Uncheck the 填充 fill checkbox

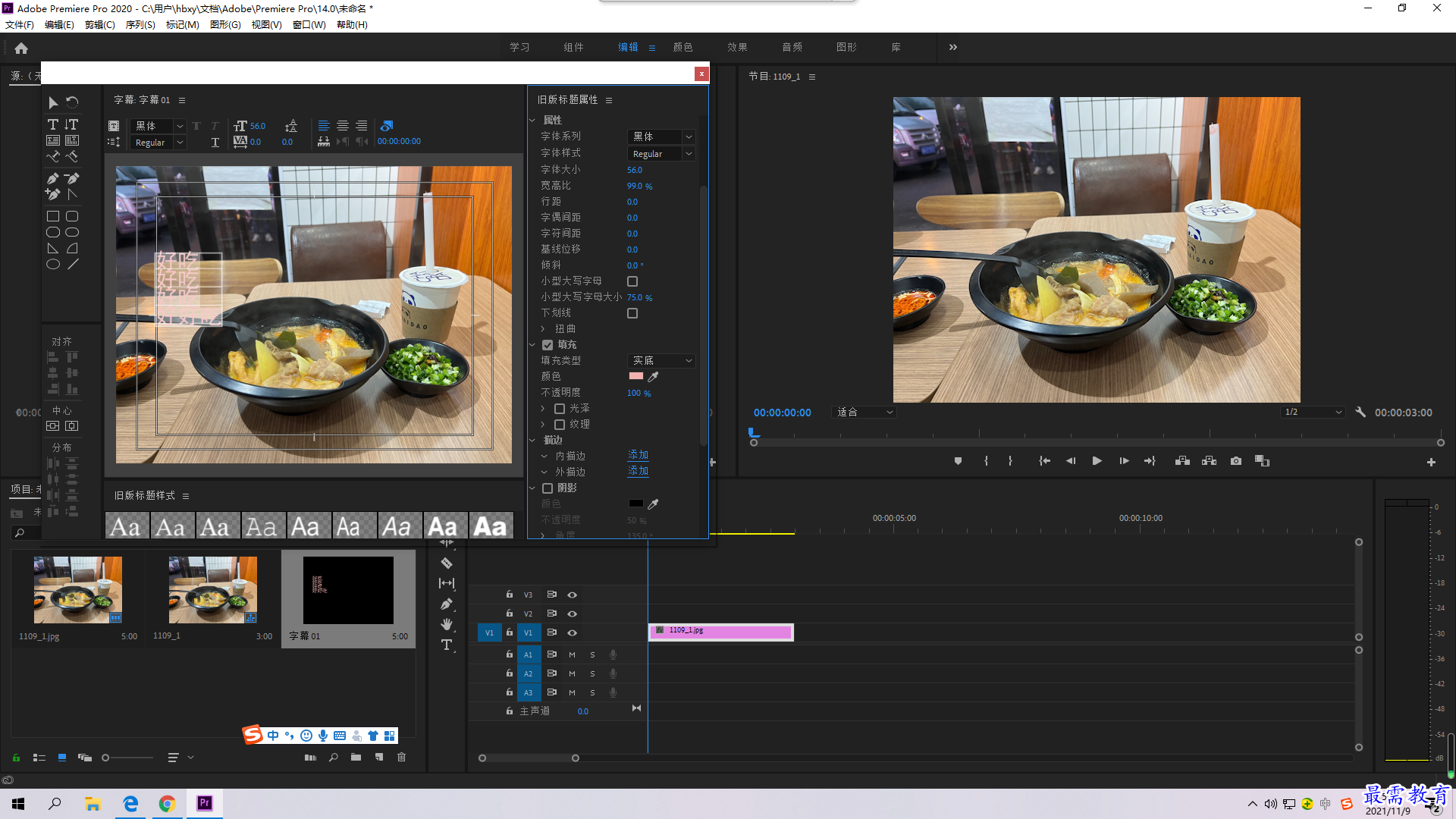point(548,345)
